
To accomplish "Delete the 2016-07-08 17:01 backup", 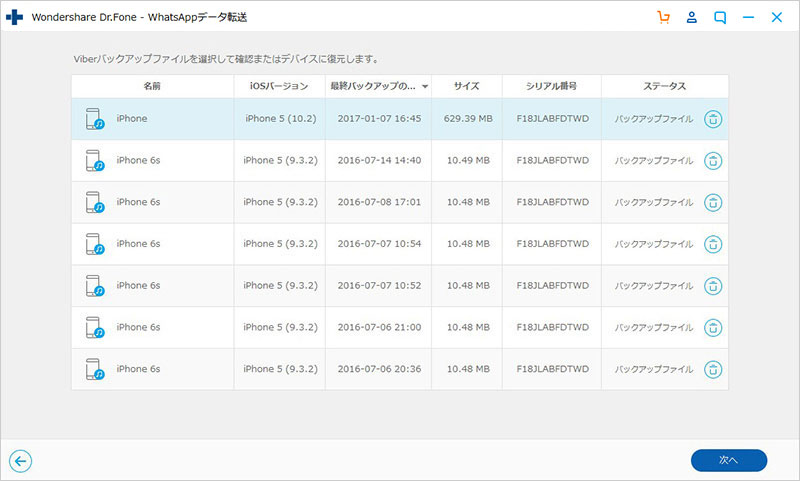I will (x=713, y=202).
